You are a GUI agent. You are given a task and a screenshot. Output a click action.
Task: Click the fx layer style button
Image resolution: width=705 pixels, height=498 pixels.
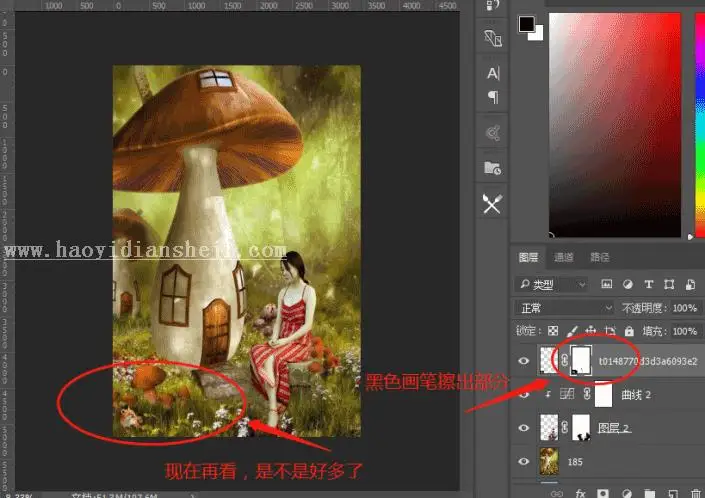point(580,493)
